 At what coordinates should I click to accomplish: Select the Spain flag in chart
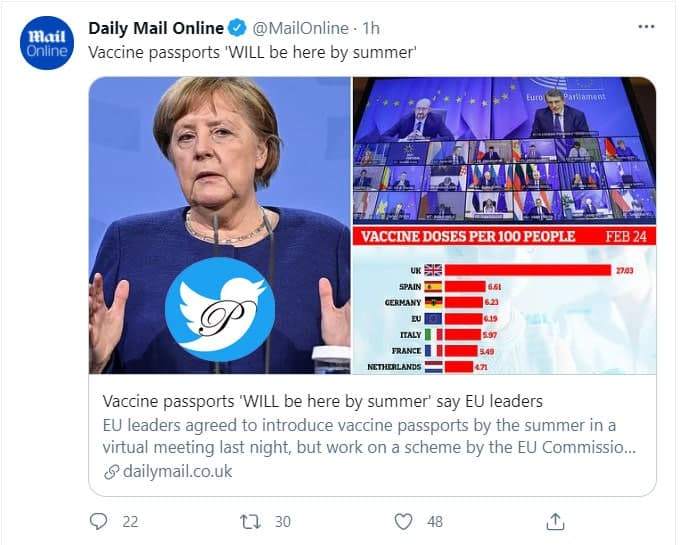[433, 286]
